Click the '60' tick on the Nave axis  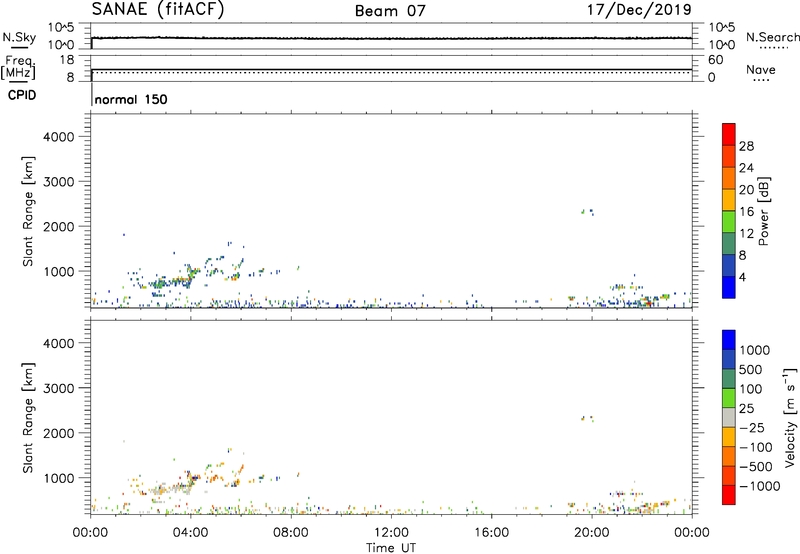(x=715, y=60)
